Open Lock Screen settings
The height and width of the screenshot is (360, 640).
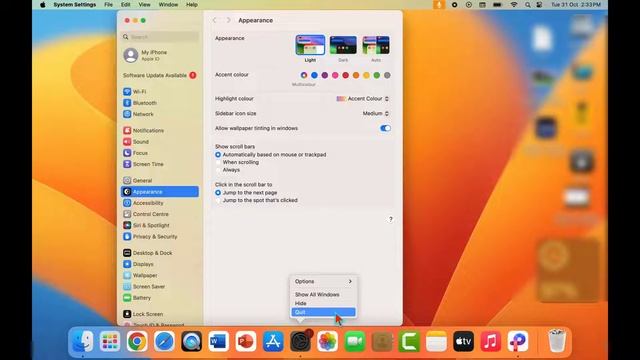click(160, 314)
